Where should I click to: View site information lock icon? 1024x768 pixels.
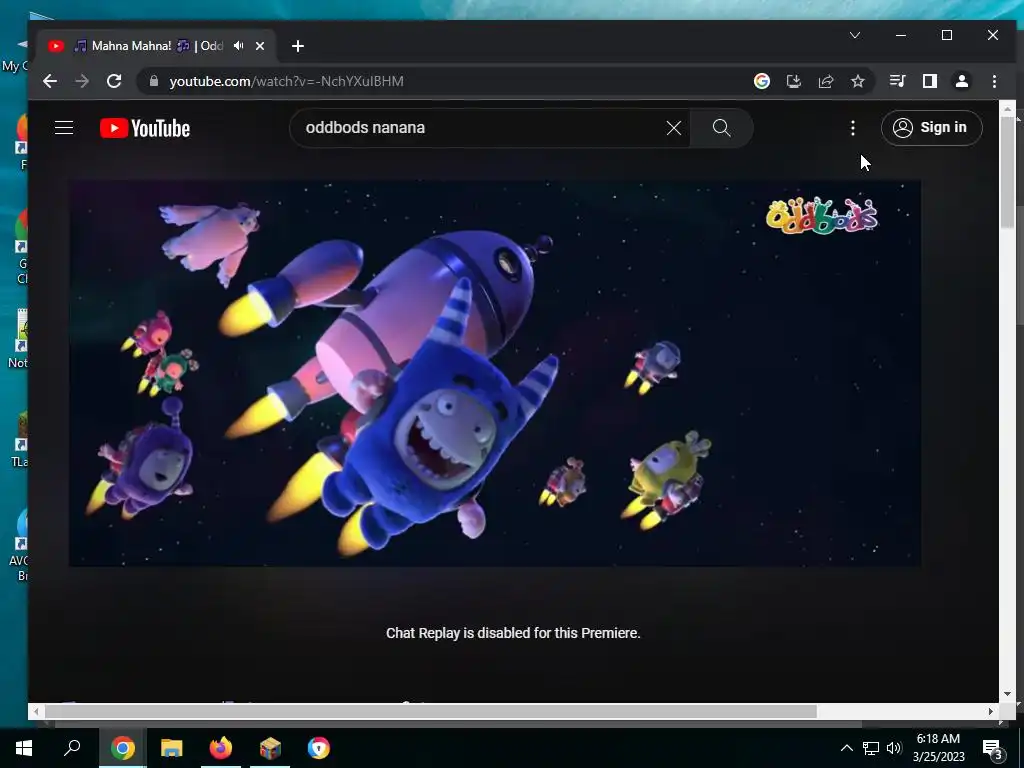tap(154, 81)
